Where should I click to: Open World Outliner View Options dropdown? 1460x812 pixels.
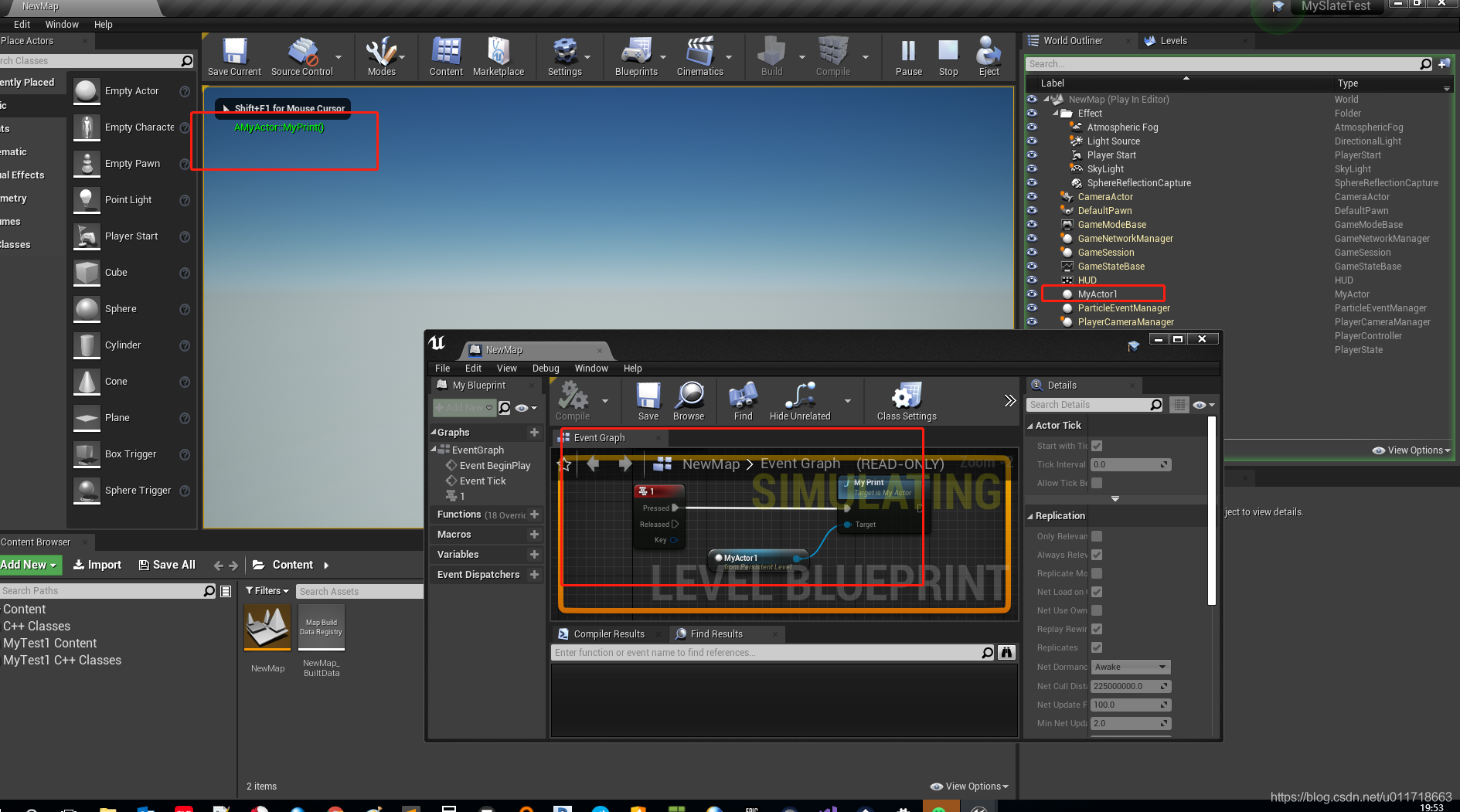click(x=1411, y=450)
